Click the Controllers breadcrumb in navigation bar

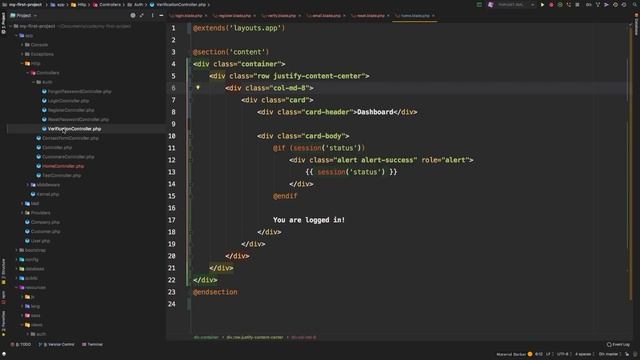click(x=109, y=4)
